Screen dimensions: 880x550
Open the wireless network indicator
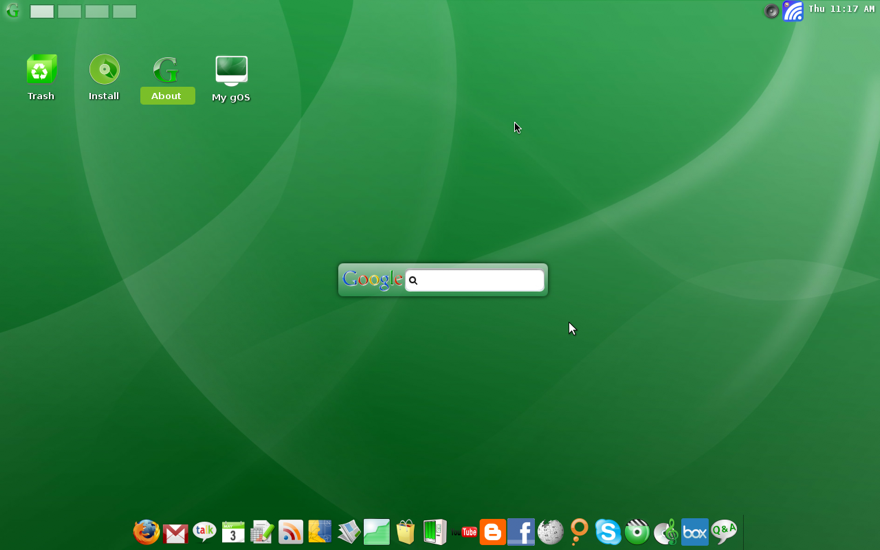pos(793,11)
